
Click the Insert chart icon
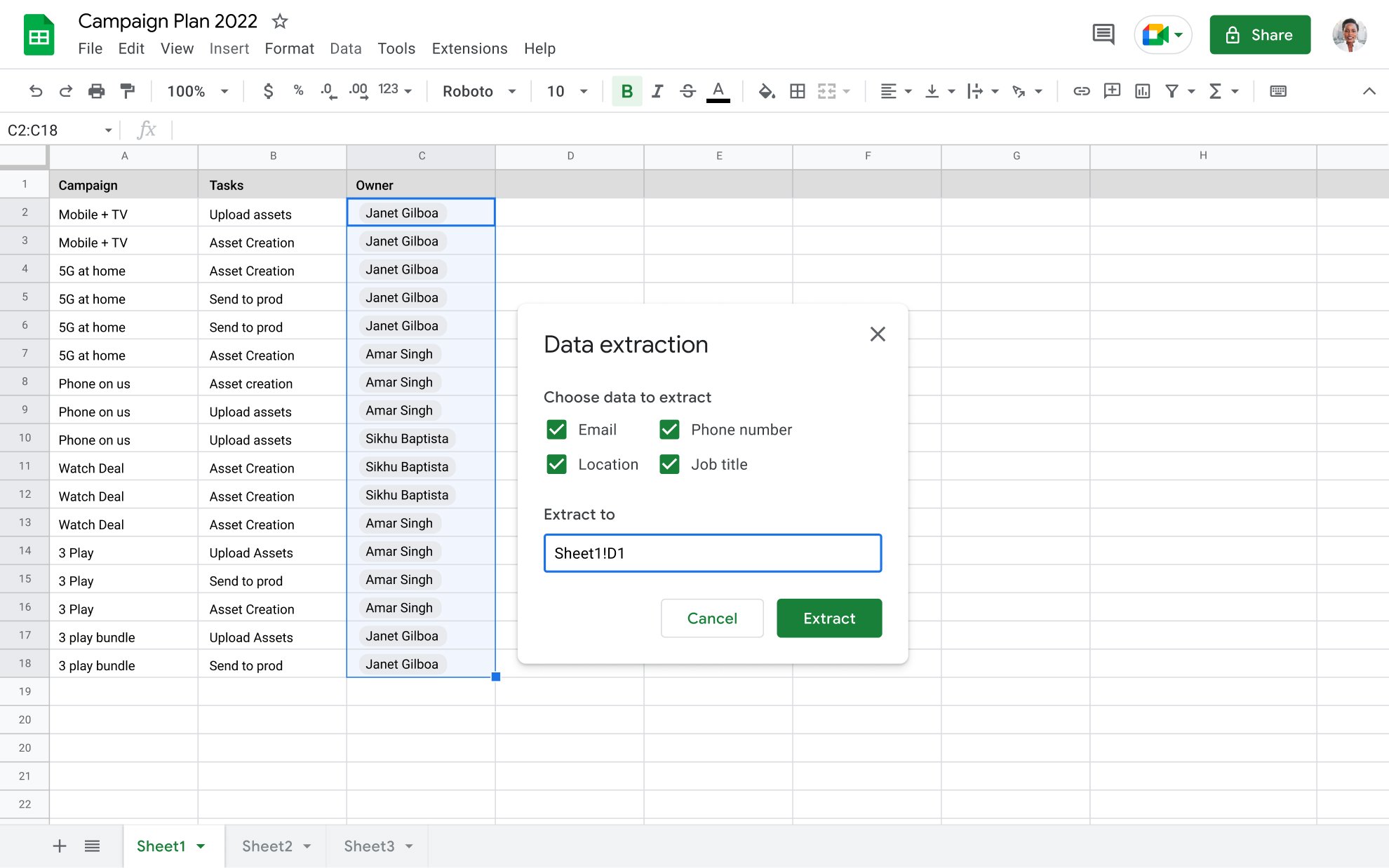(x=1142, y=91)
